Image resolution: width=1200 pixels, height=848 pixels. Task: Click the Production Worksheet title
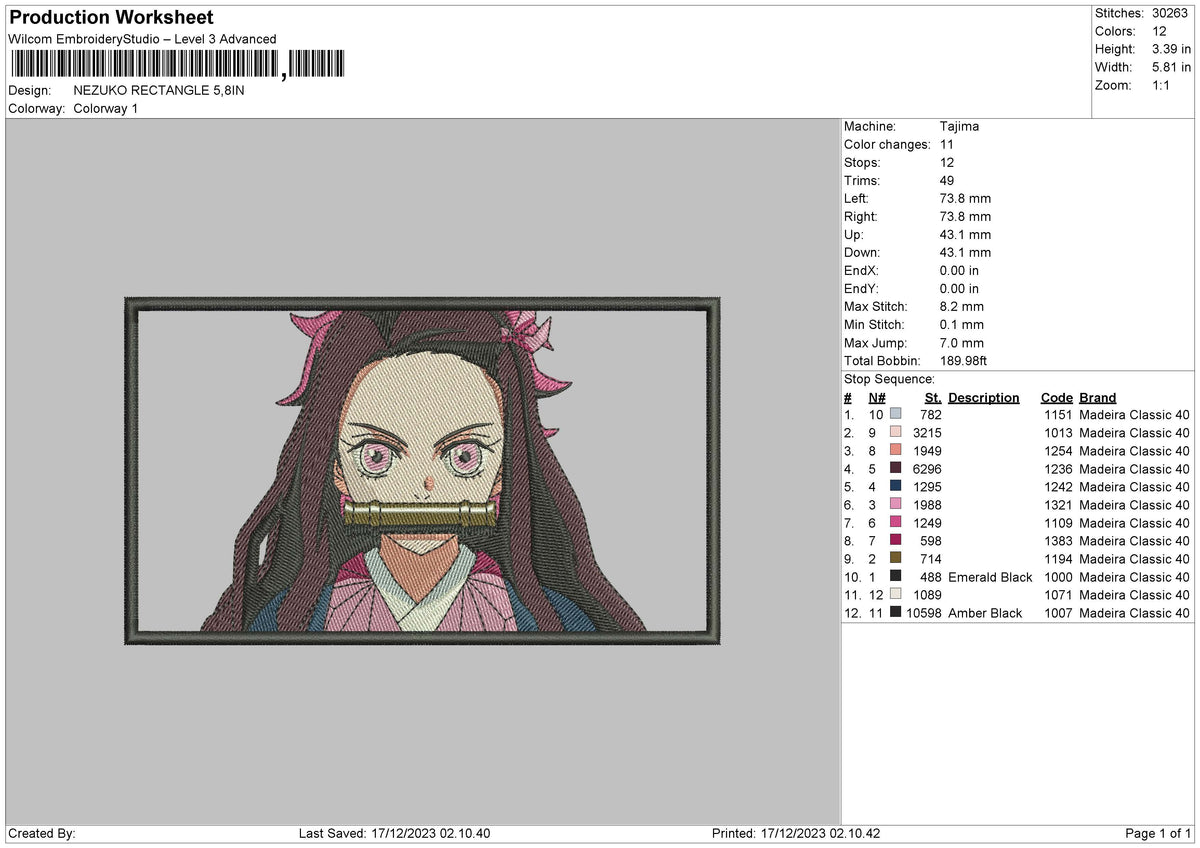(111, 18)
